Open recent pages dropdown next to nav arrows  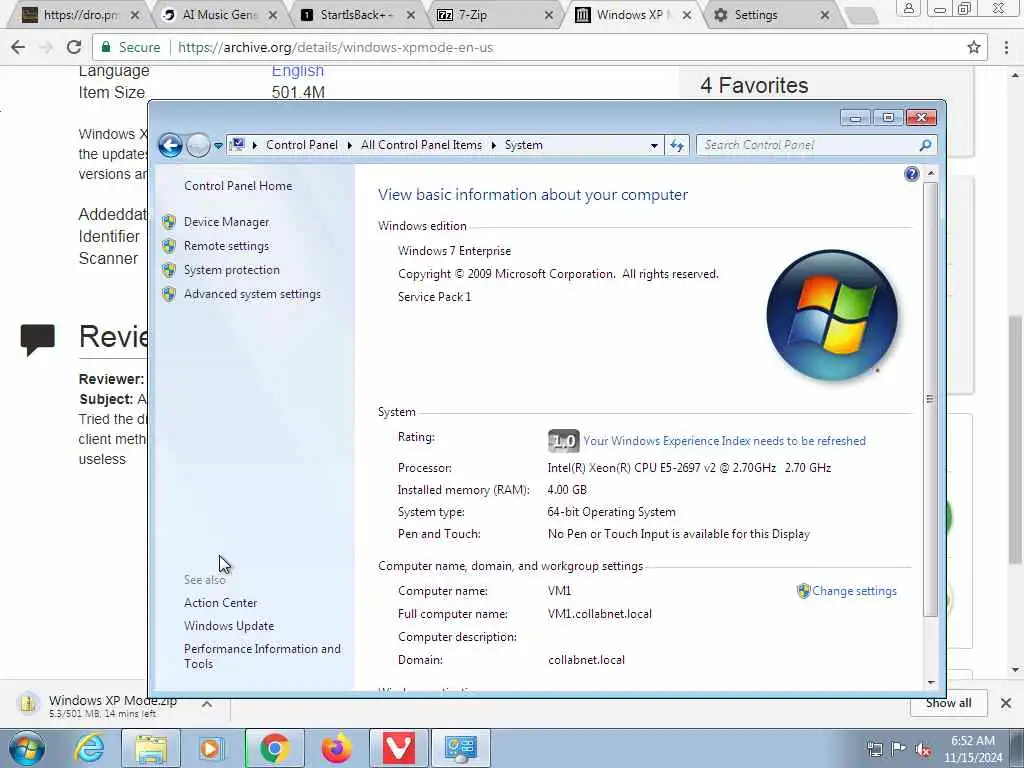[x=218, y=146]
